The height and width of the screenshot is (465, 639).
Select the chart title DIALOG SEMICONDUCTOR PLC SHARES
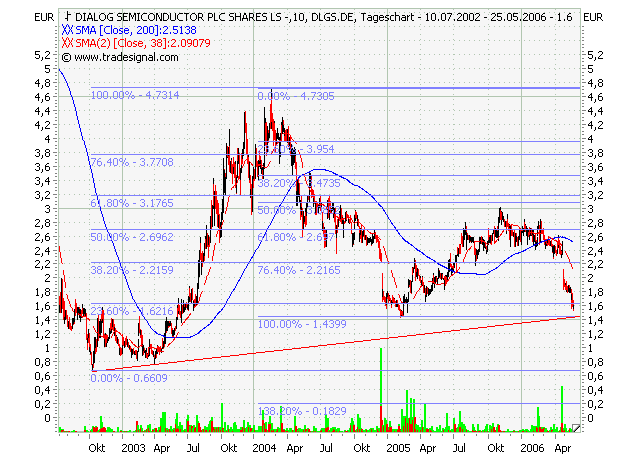(x=172, y=17)
